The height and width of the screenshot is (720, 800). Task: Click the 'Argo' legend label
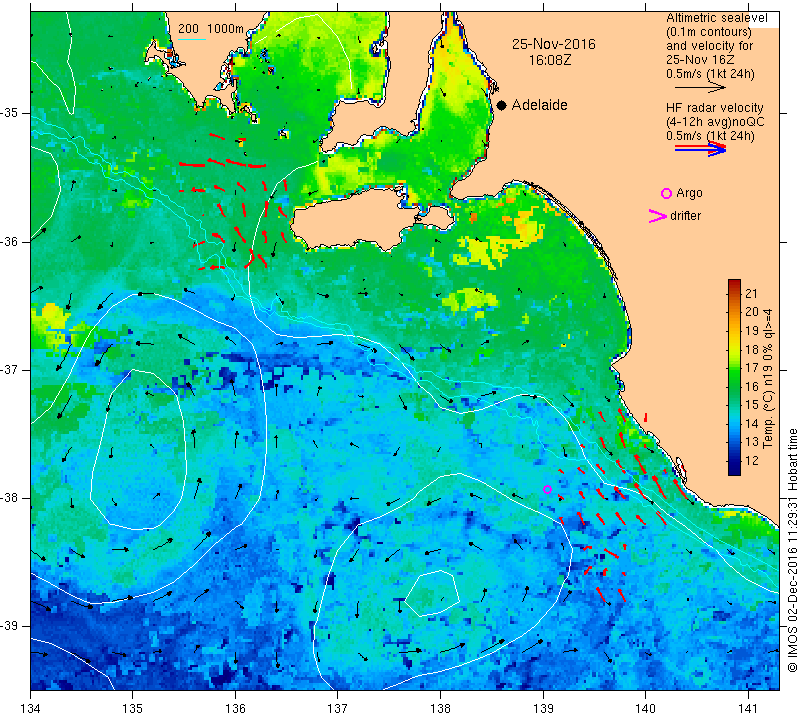click(689, 193)
